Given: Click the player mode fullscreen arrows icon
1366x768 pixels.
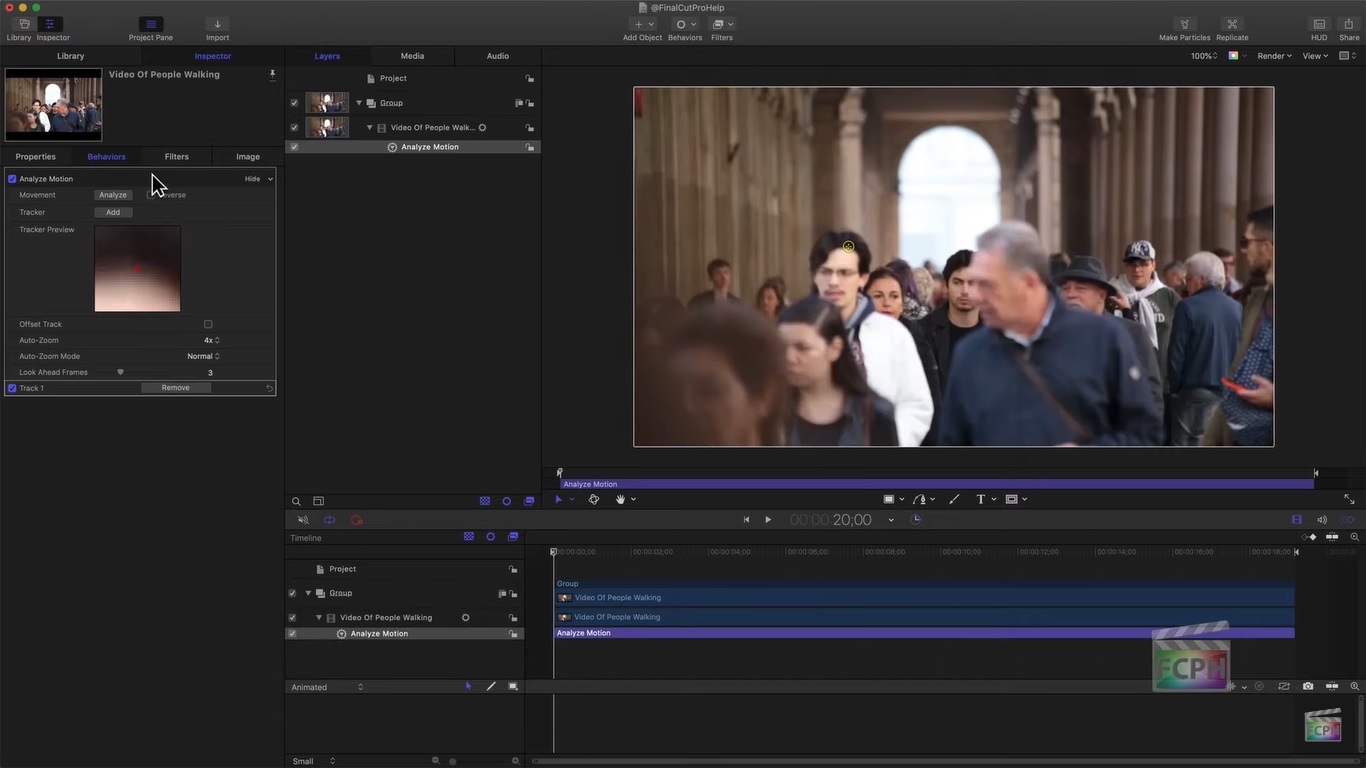Looking at the screenshot, I should click(1349, 499).
